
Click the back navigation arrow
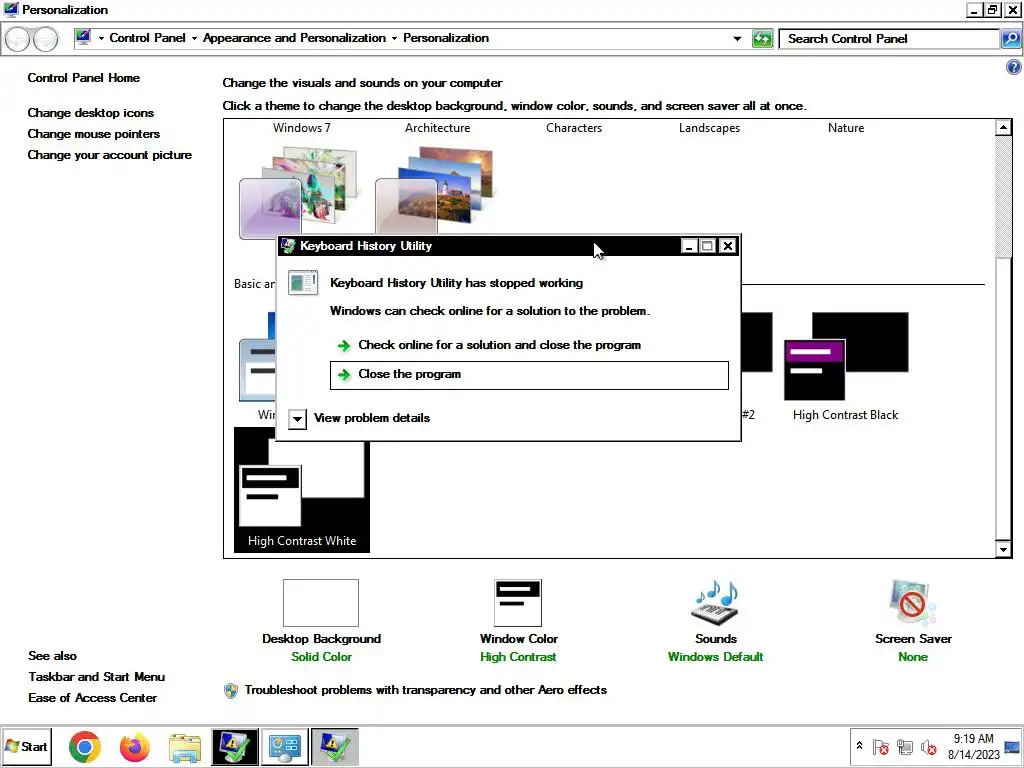[x=18, y=40]
